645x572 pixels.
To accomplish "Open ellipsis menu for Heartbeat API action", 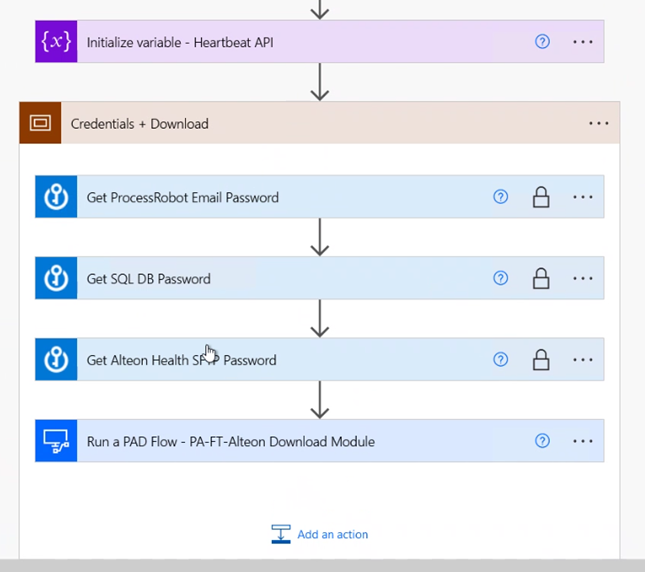I will click(x=583, y=42).
